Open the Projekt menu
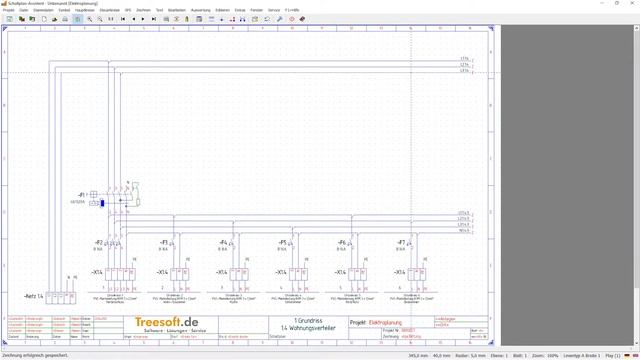 pyautogui.click(x=9, y=10)
